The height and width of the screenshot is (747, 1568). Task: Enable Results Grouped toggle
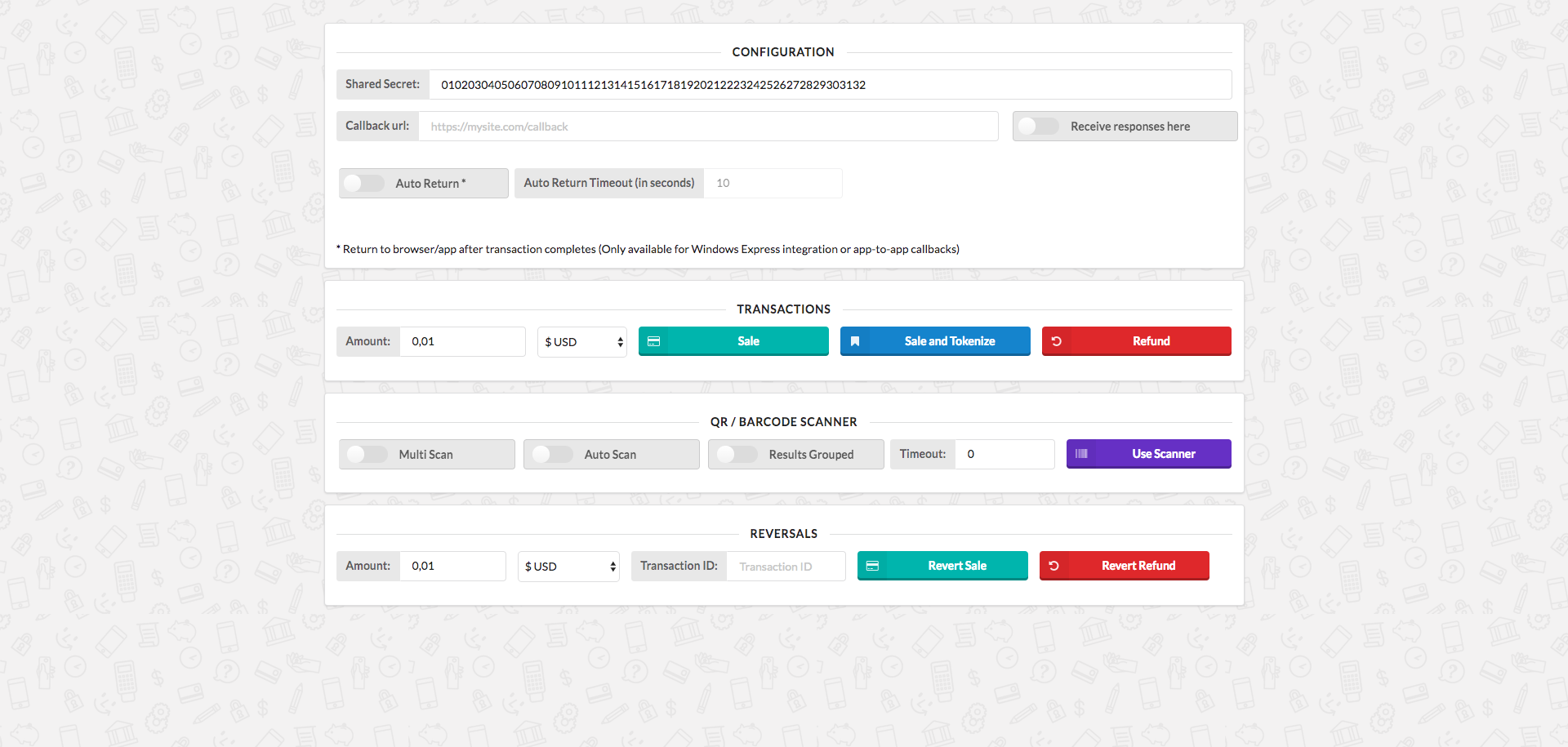tap(737, 454)
